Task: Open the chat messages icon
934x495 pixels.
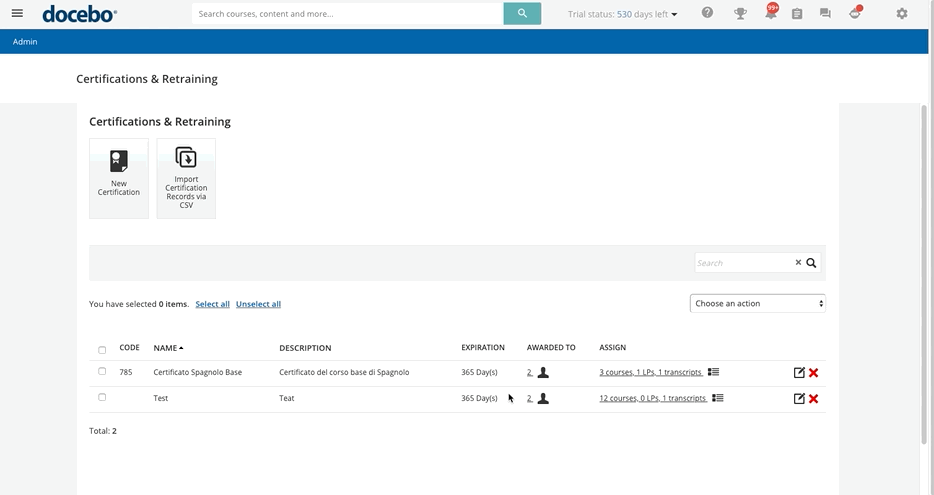Action: (x=825, y=13)
